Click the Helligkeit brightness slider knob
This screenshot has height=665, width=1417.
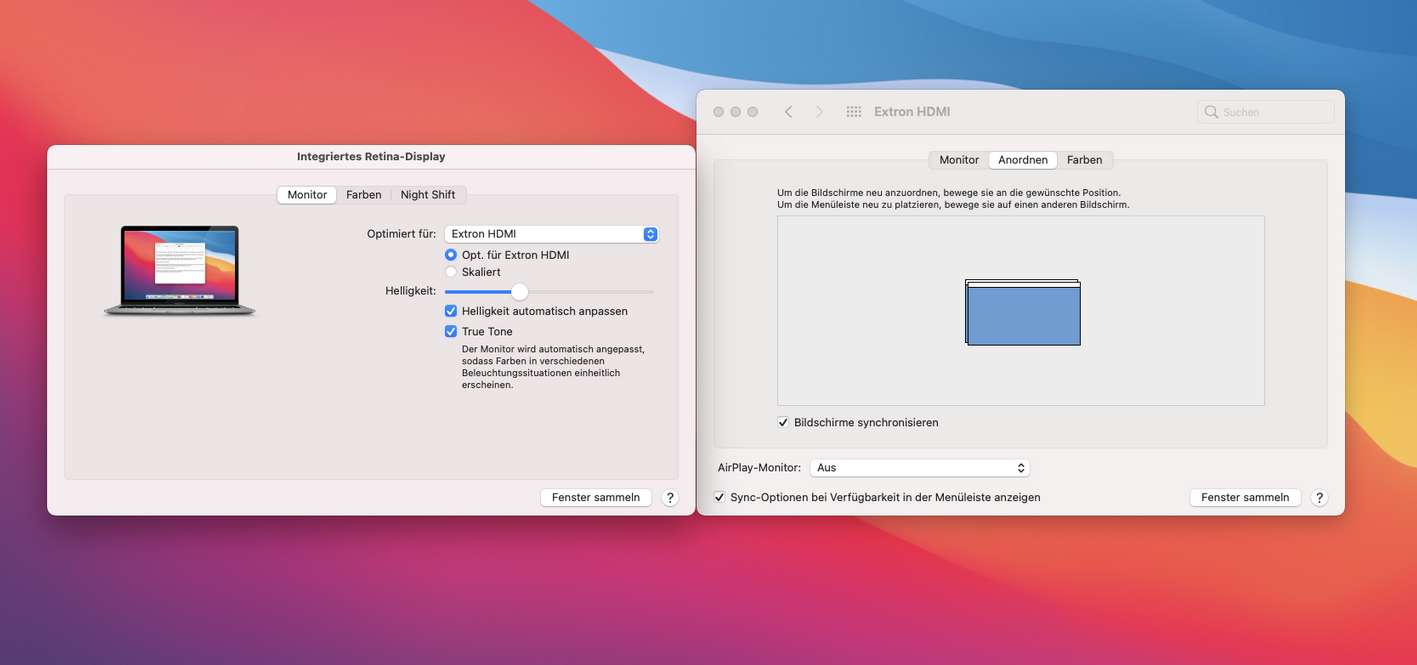tap(519, 292)
